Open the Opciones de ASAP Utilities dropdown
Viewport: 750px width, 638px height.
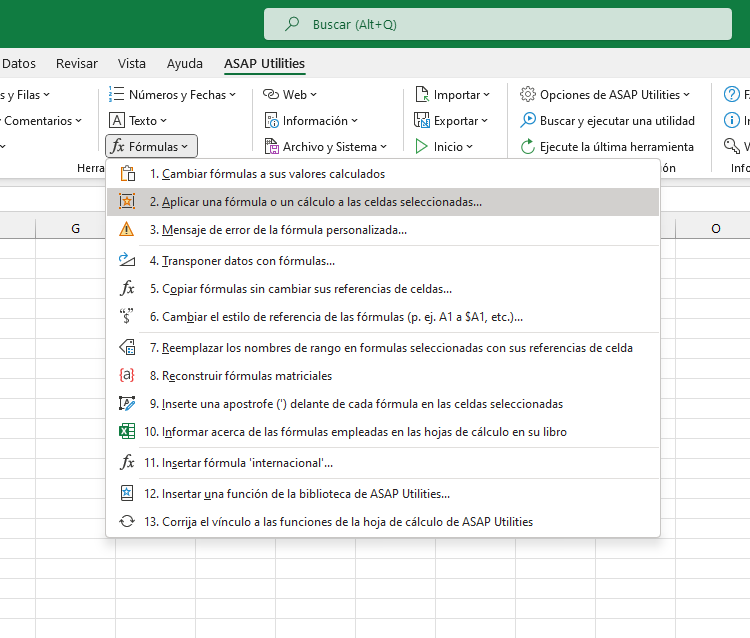[605, 95]
